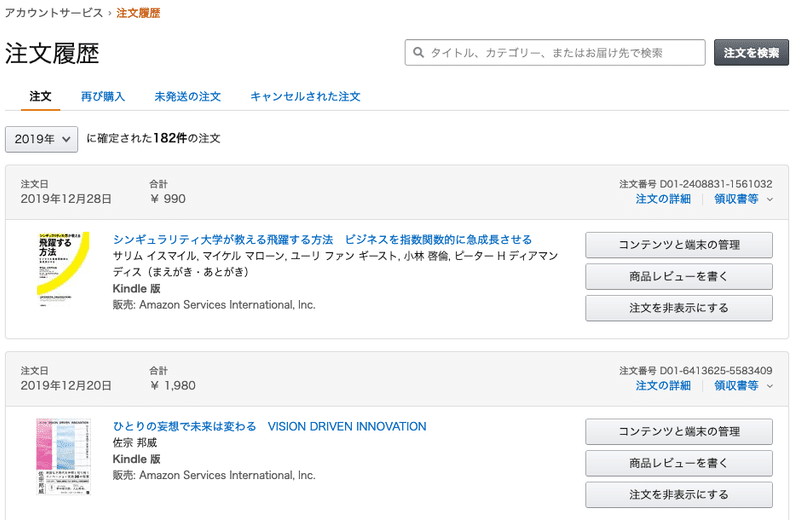Open 注文の詳細 for the December 28 order
The width and height of the screenshot is (800, 520).
click(663, 199)
